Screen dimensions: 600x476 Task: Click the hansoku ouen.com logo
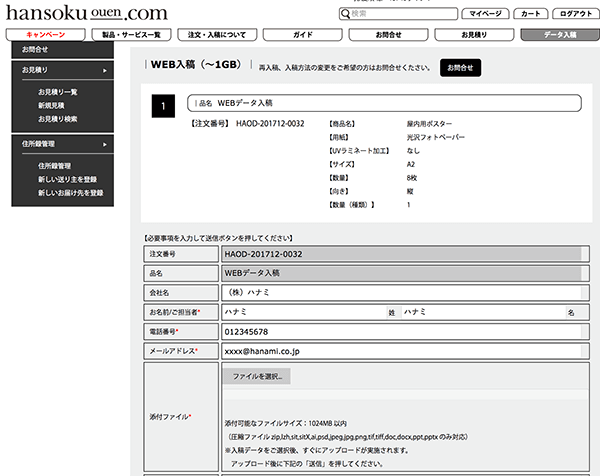pyautogui.click(x=85, y=13)
